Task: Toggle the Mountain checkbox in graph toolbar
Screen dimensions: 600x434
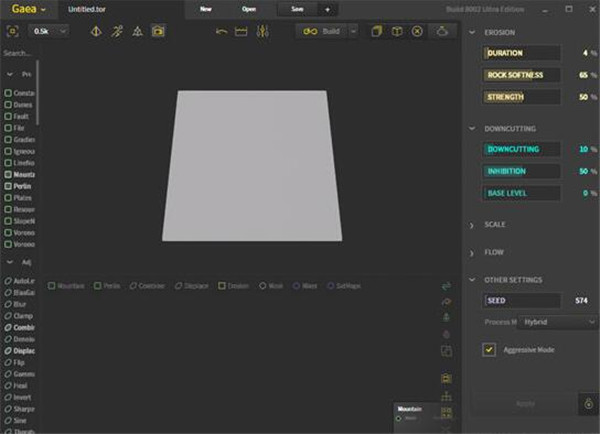Action: (52, 286)
